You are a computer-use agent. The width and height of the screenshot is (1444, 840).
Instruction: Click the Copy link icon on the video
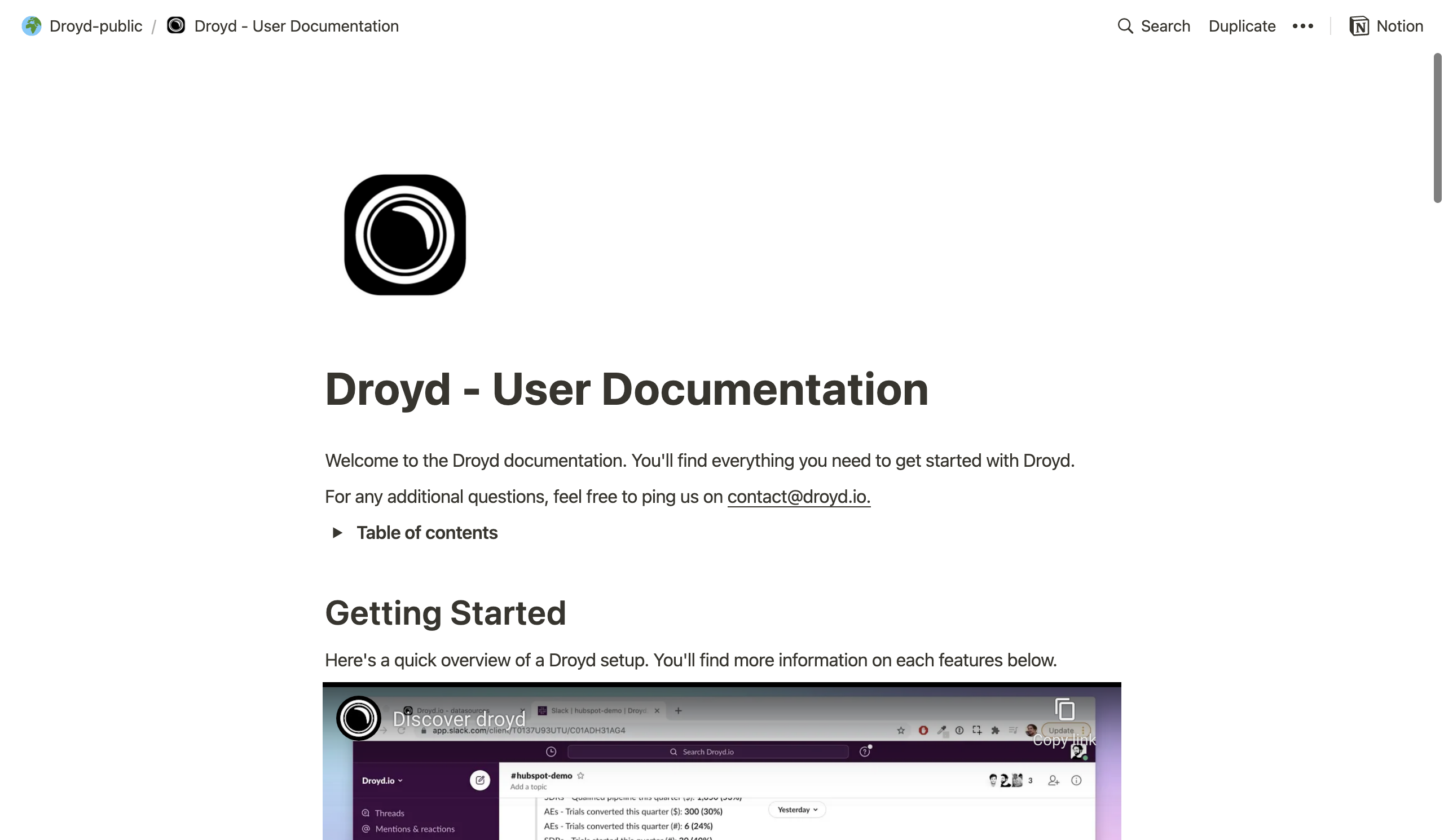pos(1064,709)
